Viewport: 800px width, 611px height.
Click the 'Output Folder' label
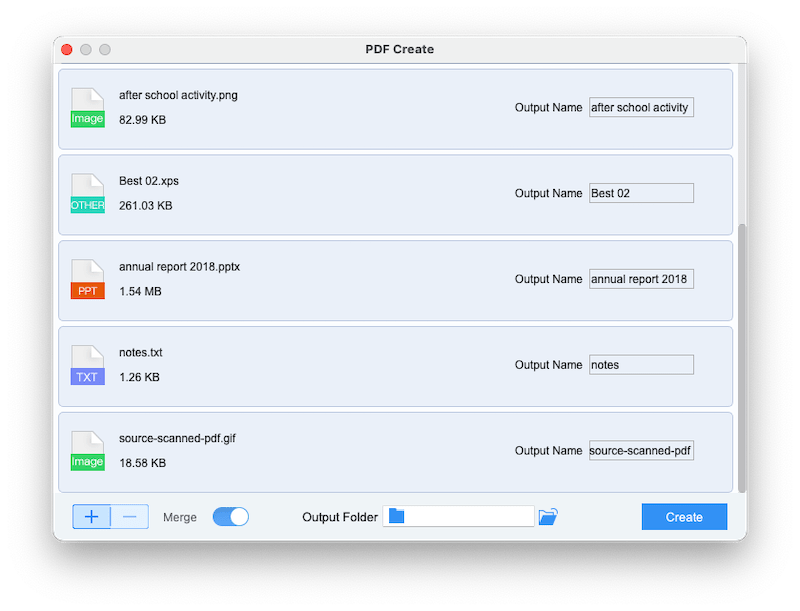(x=340, y=517)
